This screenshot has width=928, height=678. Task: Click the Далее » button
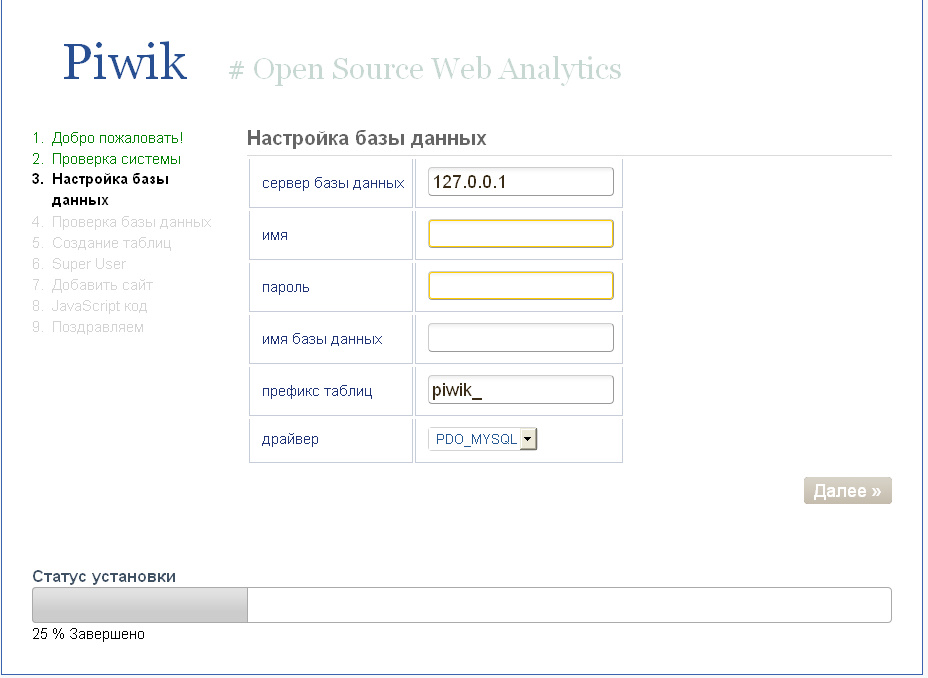[848, 490]
